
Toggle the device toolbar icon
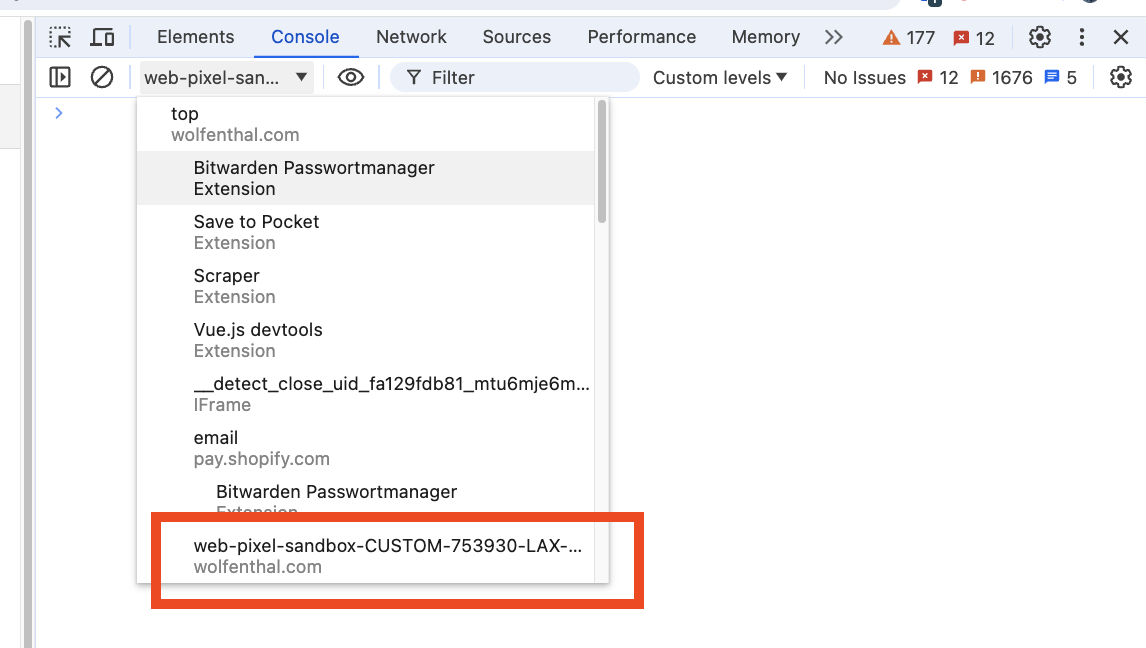pyautogui.click(x=102, y=38)
